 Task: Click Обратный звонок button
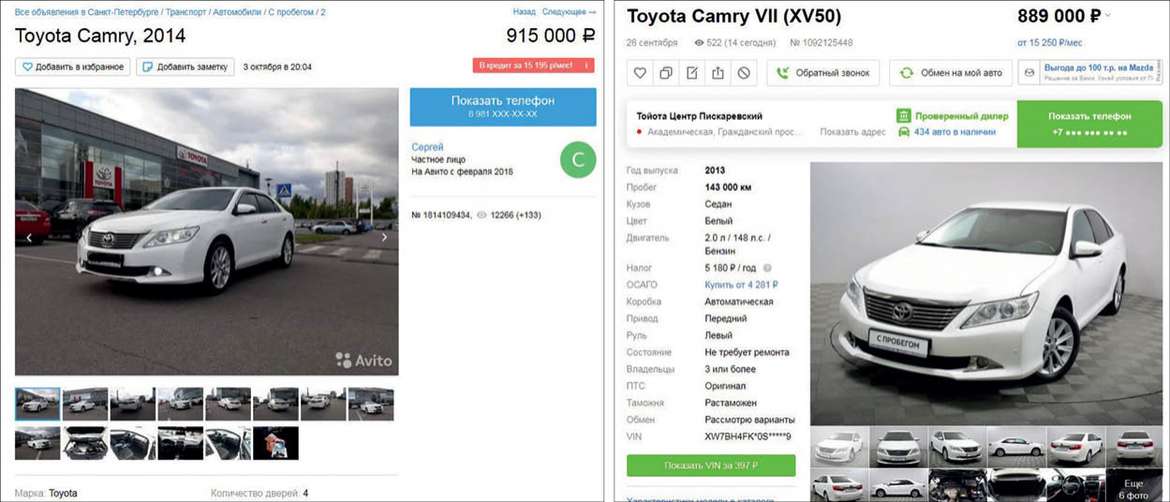click(x=823, y=73)
